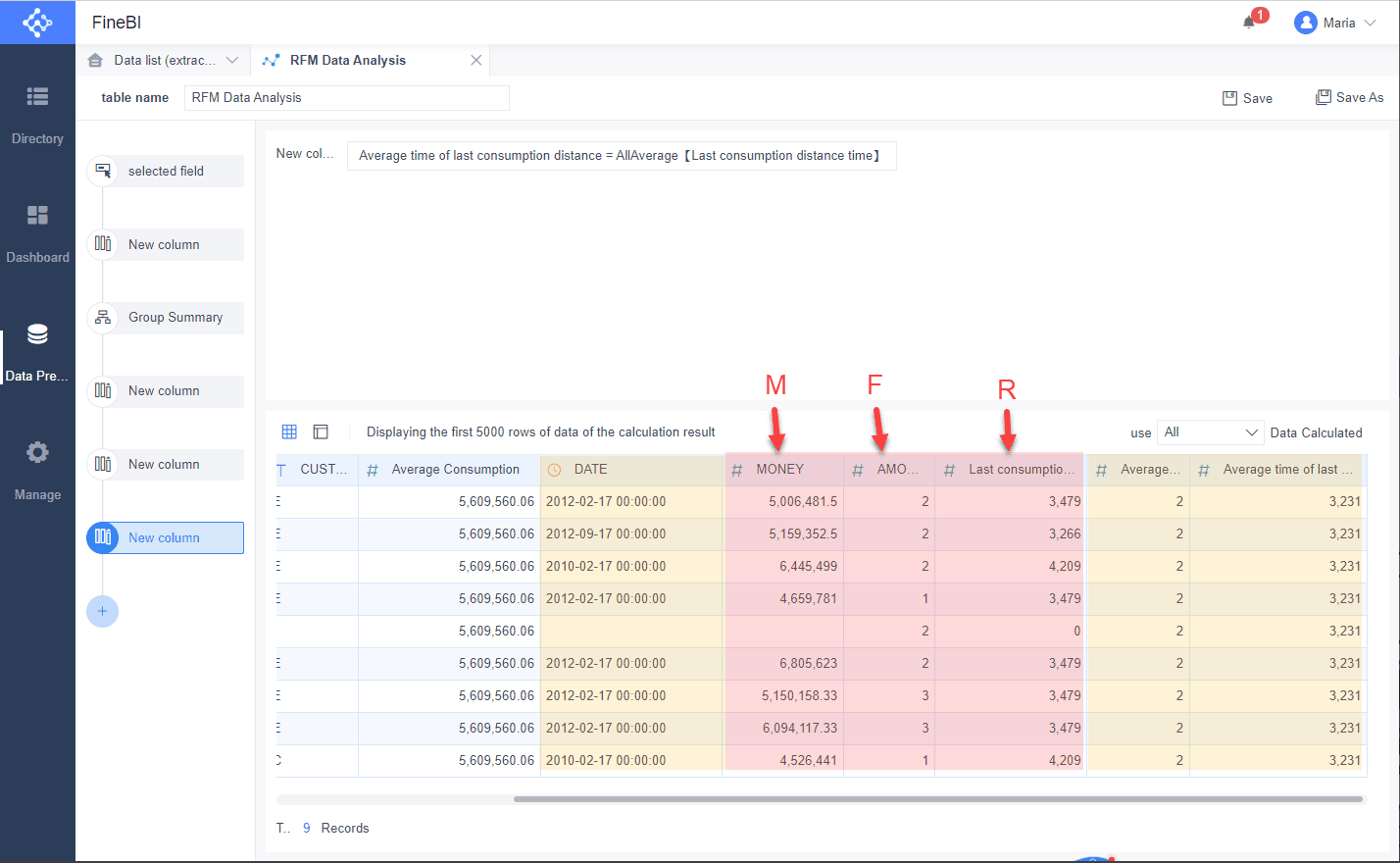
Task: Click the Displaying first 5000 rows message
Action: coord(540,431)
